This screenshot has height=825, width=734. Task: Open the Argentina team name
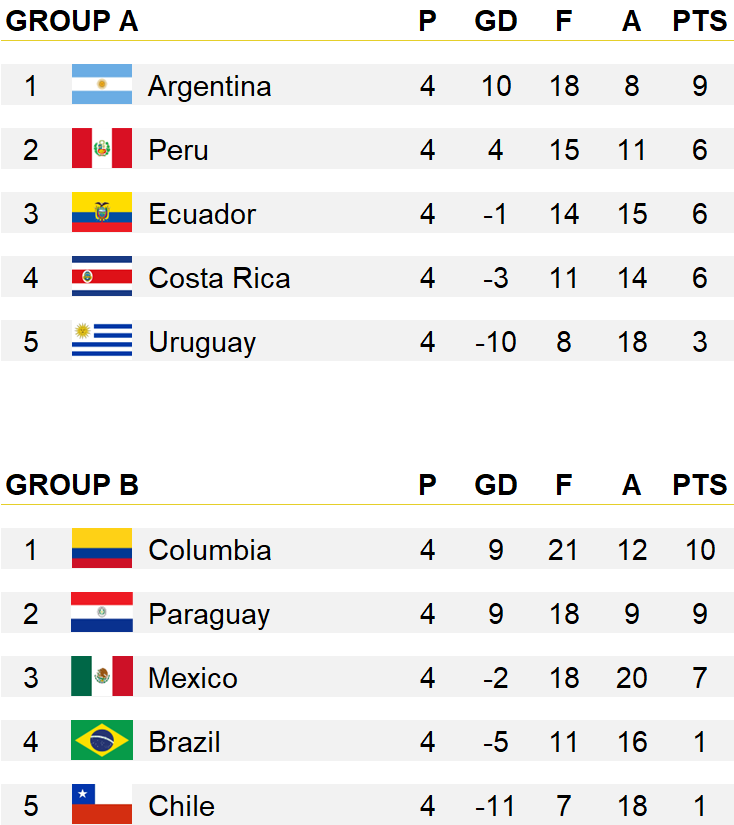pyautogui.click(x=209, y=86)
